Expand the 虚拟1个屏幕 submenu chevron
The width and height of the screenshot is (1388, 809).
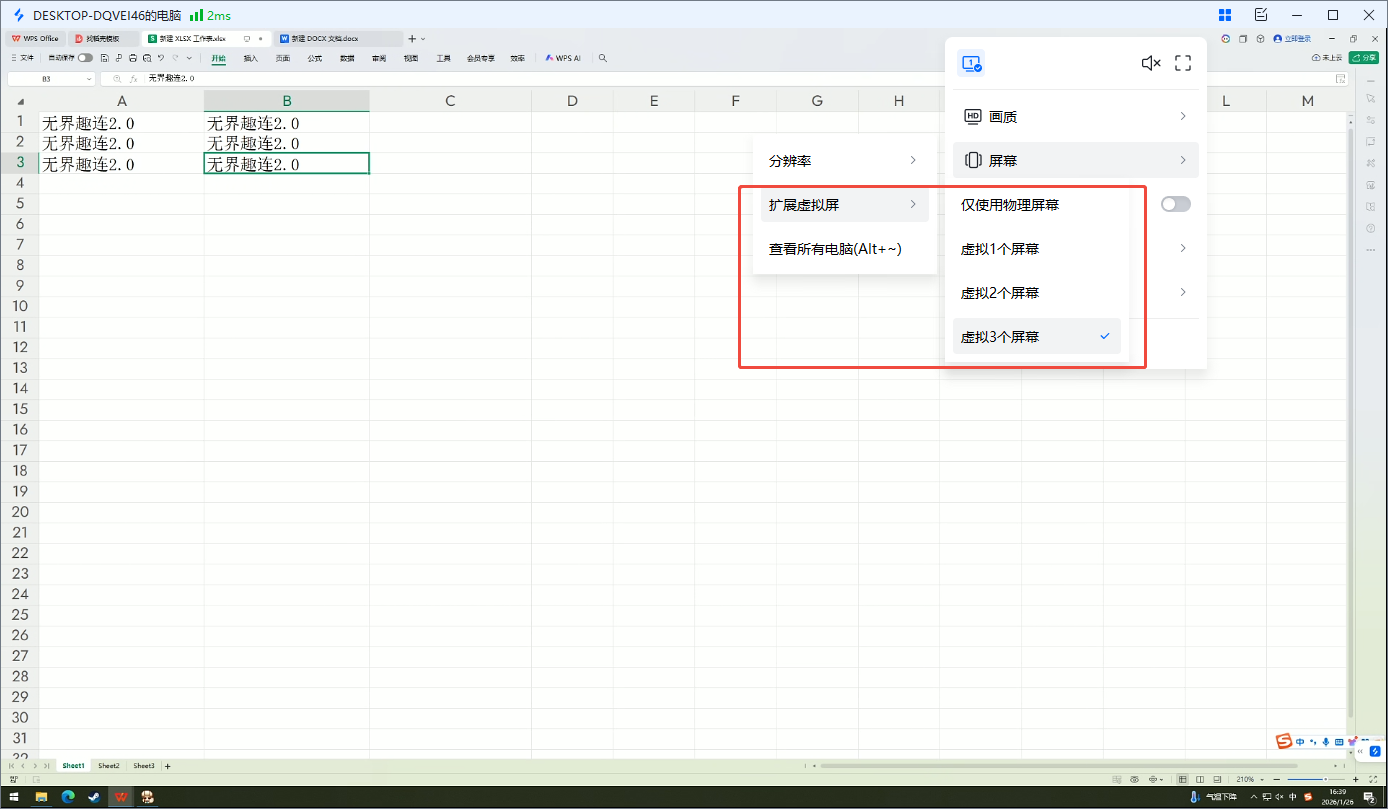tap(1183, 248)
